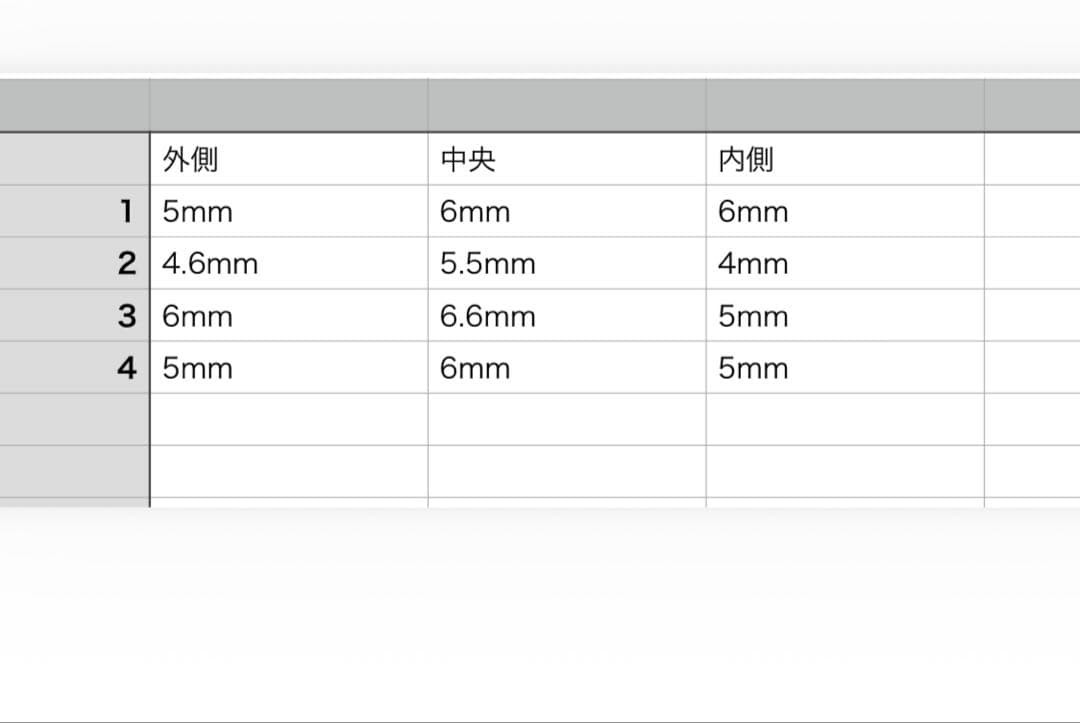Select the 5mm cell under 内側 row 4
The image size is (1080, 723).
point(843,367)
